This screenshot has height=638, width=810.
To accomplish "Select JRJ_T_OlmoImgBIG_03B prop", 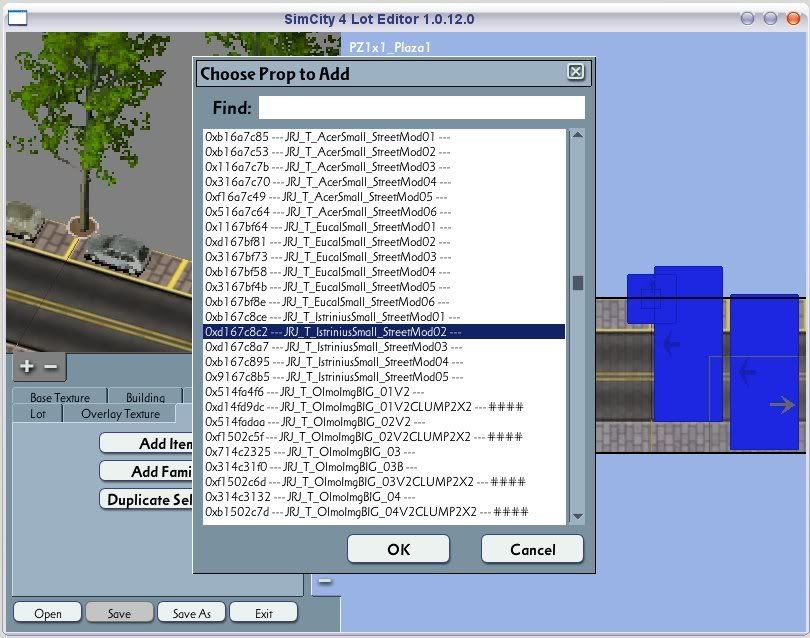I will point(384,466).
